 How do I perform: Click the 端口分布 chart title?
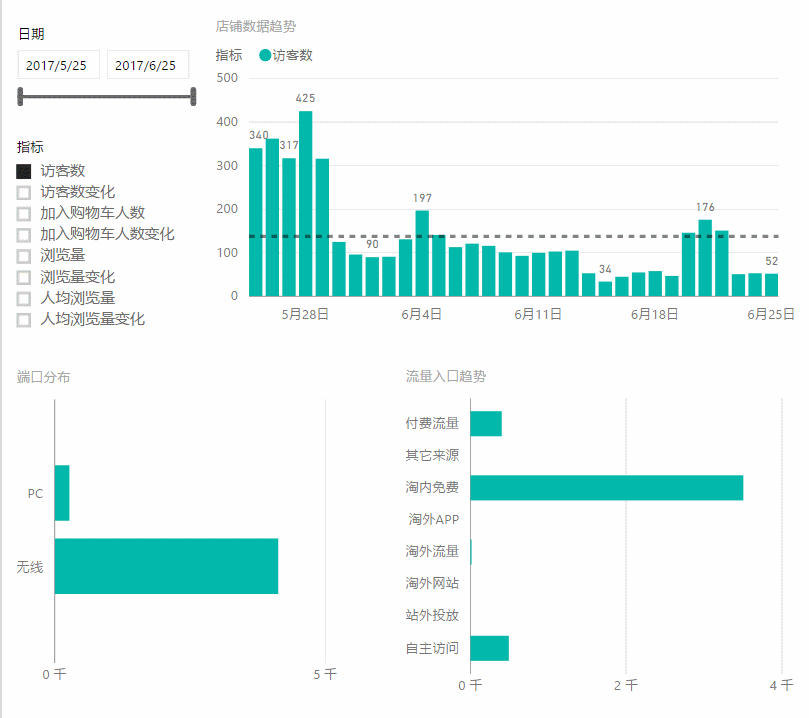43,377
